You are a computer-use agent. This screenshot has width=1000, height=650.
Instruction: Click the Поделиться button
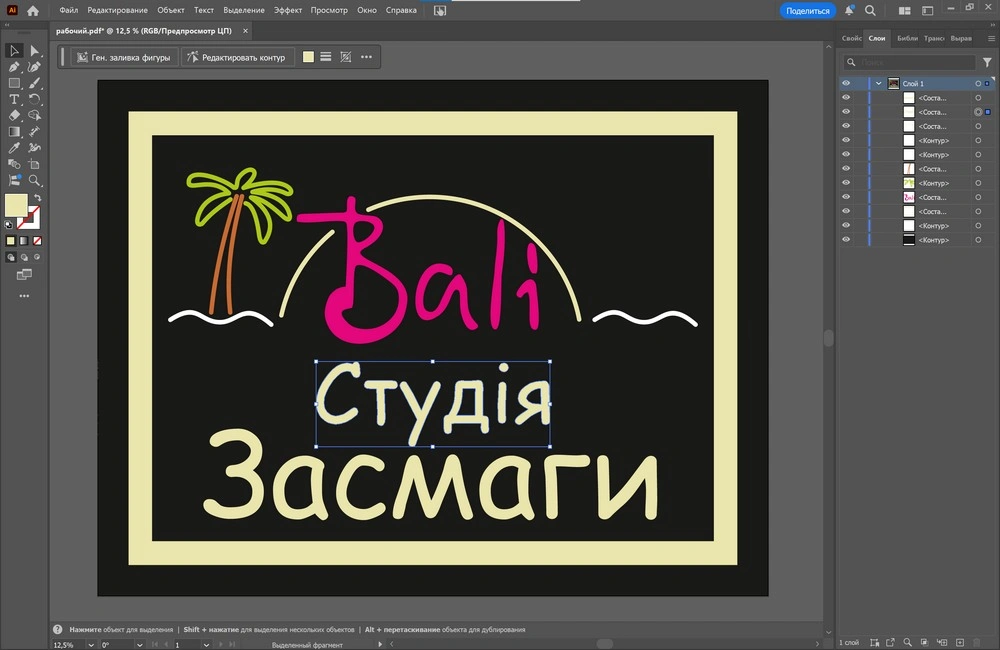[x=807, y=10]
